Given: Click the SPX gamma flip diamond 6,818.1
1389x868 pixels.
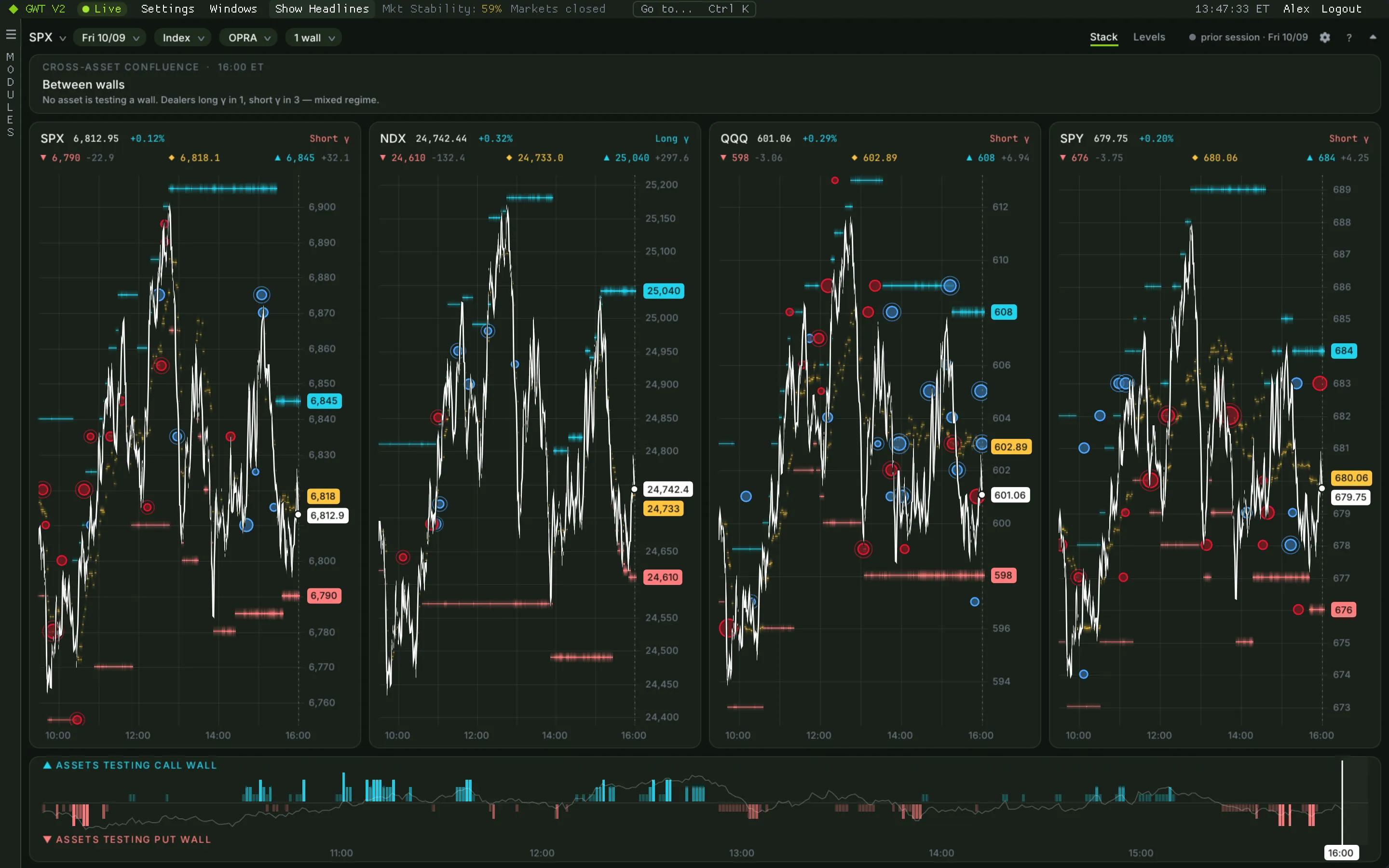Looking at the screenshot, I should click(172, 157).
